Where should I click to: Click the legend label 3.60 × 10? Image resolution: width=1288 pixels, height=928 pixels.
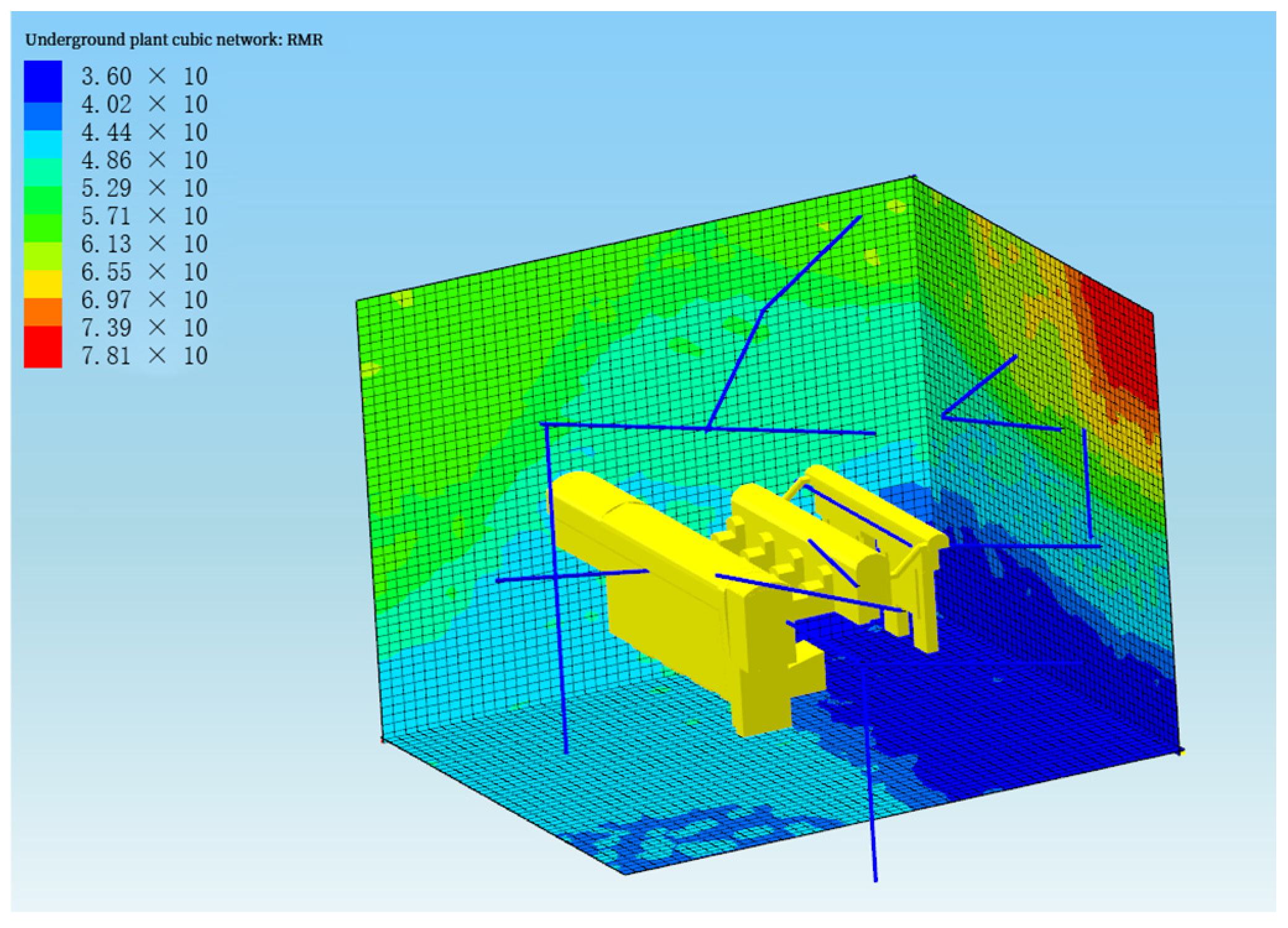click(x=144, y=77)
